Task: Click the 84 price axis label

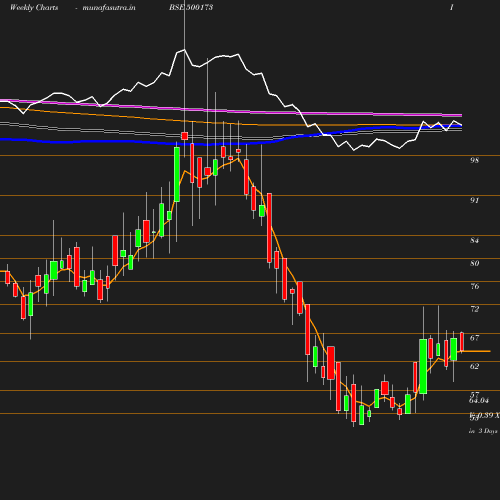Action: [x=474, y=240]
